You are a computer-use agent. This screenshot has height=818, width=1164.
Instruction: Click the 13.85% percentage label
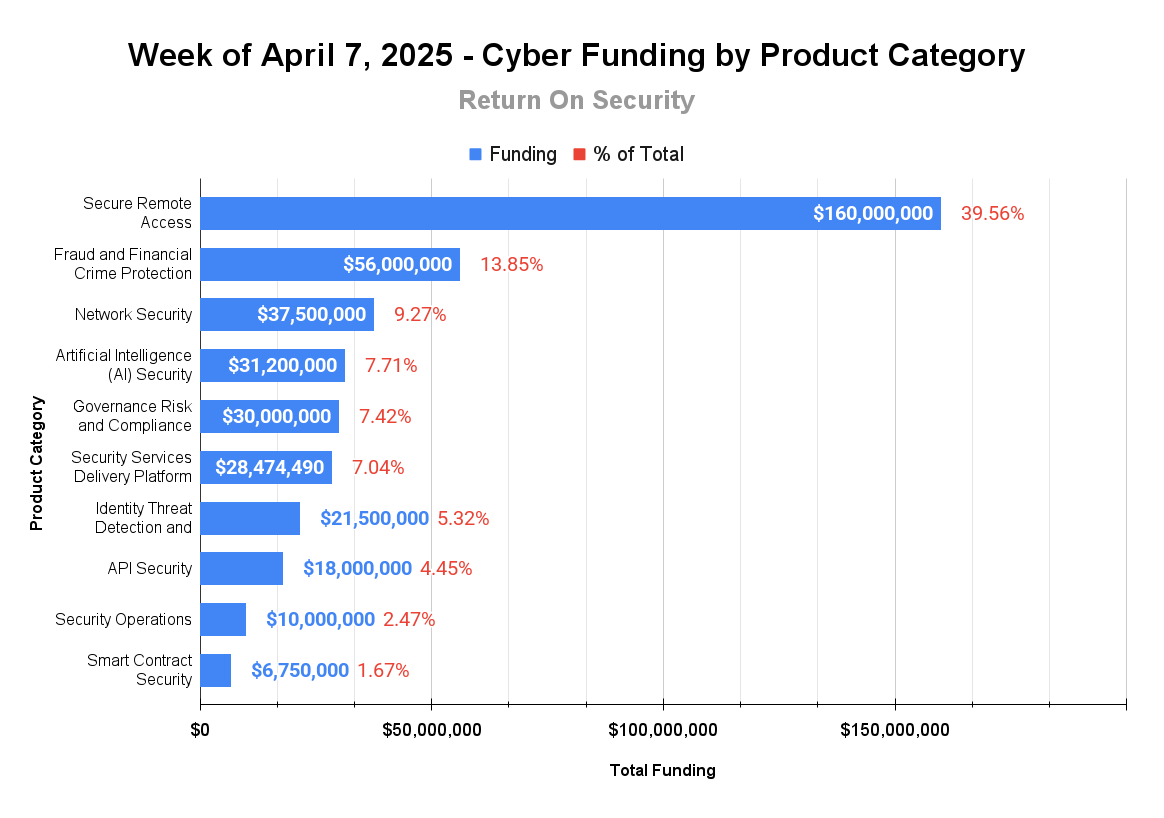coord(511,264)
